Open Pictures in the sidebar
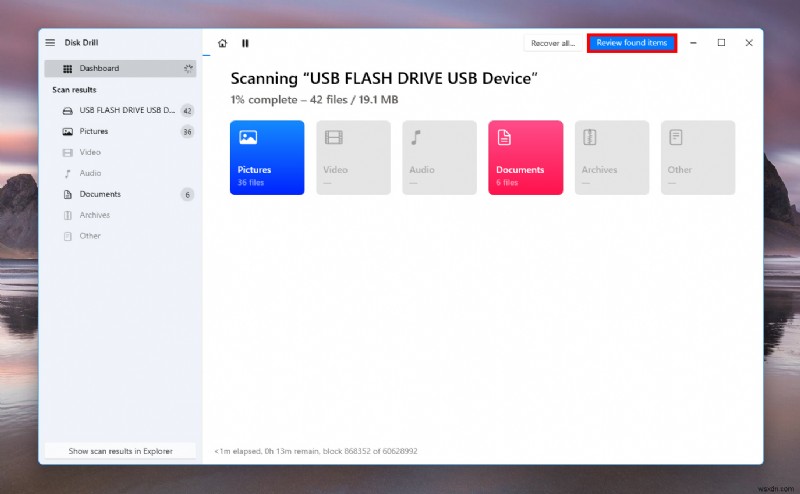Viewport: 800px width, 494px height. (x=120, y=132)
